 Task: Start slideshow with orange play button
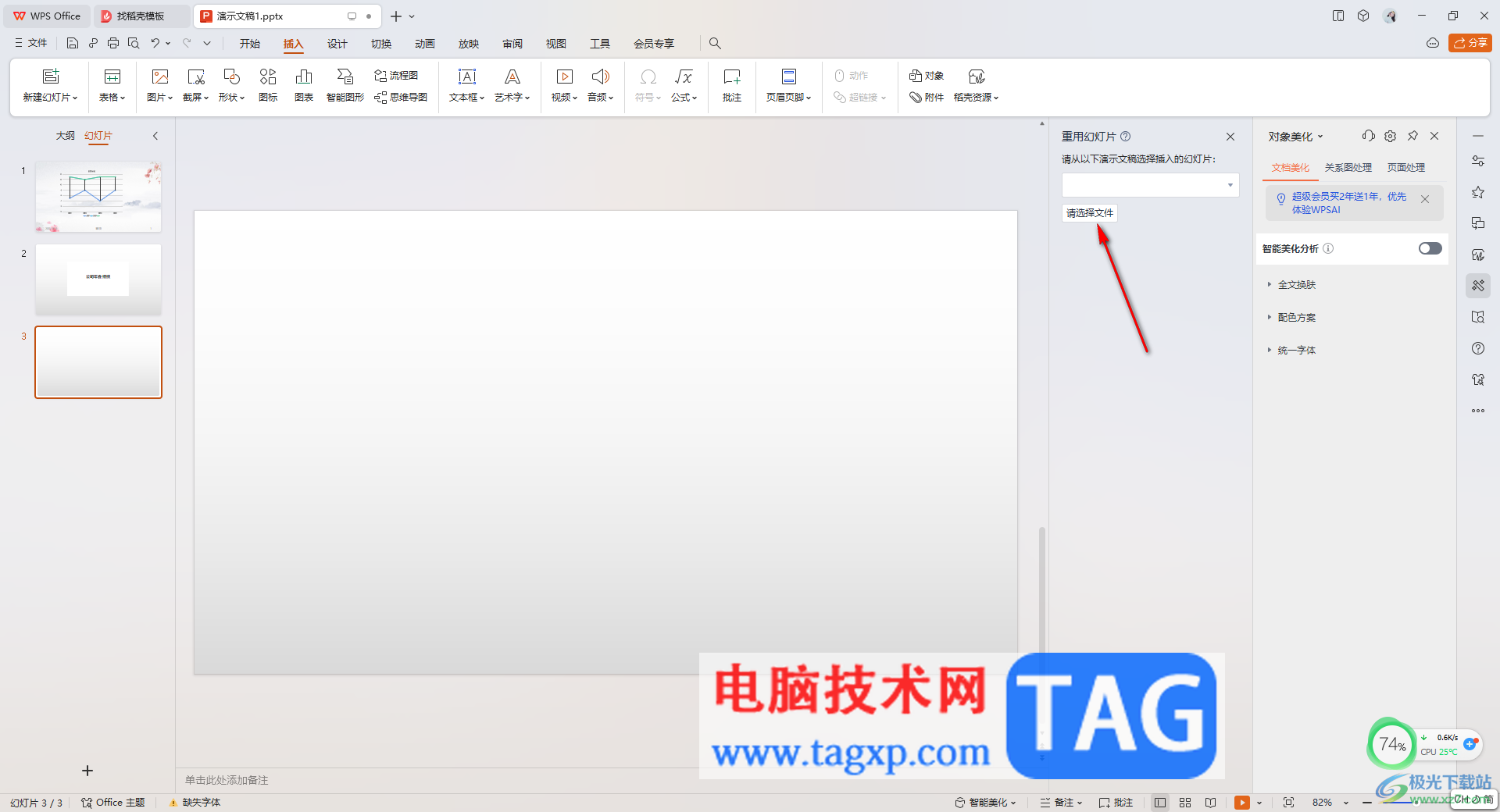click(x=1241, y=803)
